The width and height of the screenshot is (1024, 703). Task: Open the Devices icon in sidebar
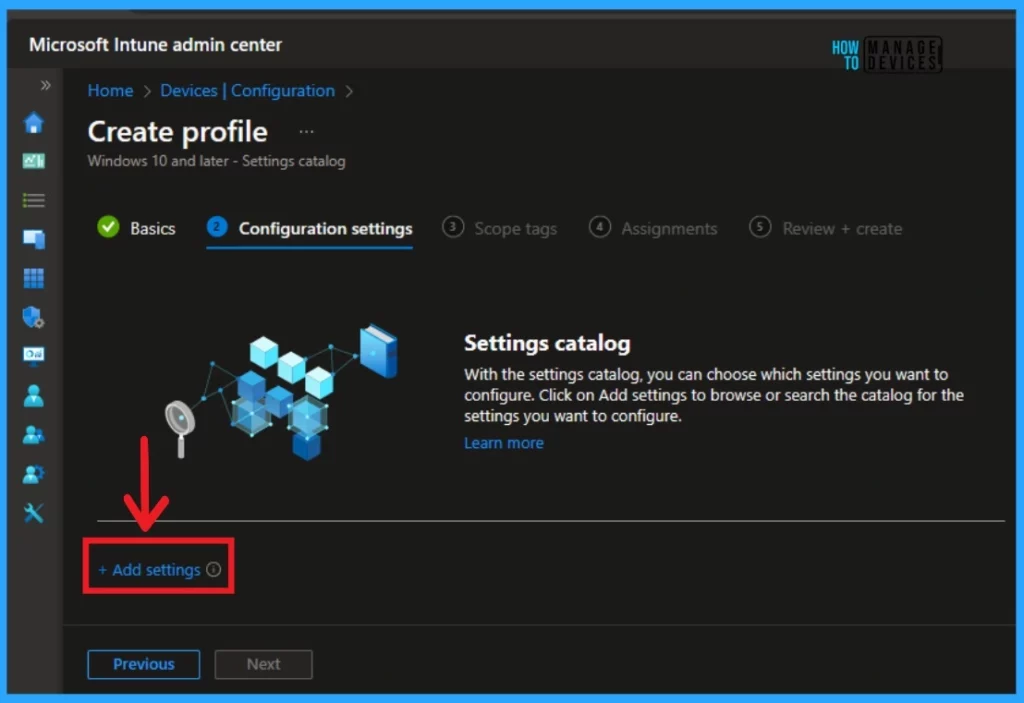33,239
